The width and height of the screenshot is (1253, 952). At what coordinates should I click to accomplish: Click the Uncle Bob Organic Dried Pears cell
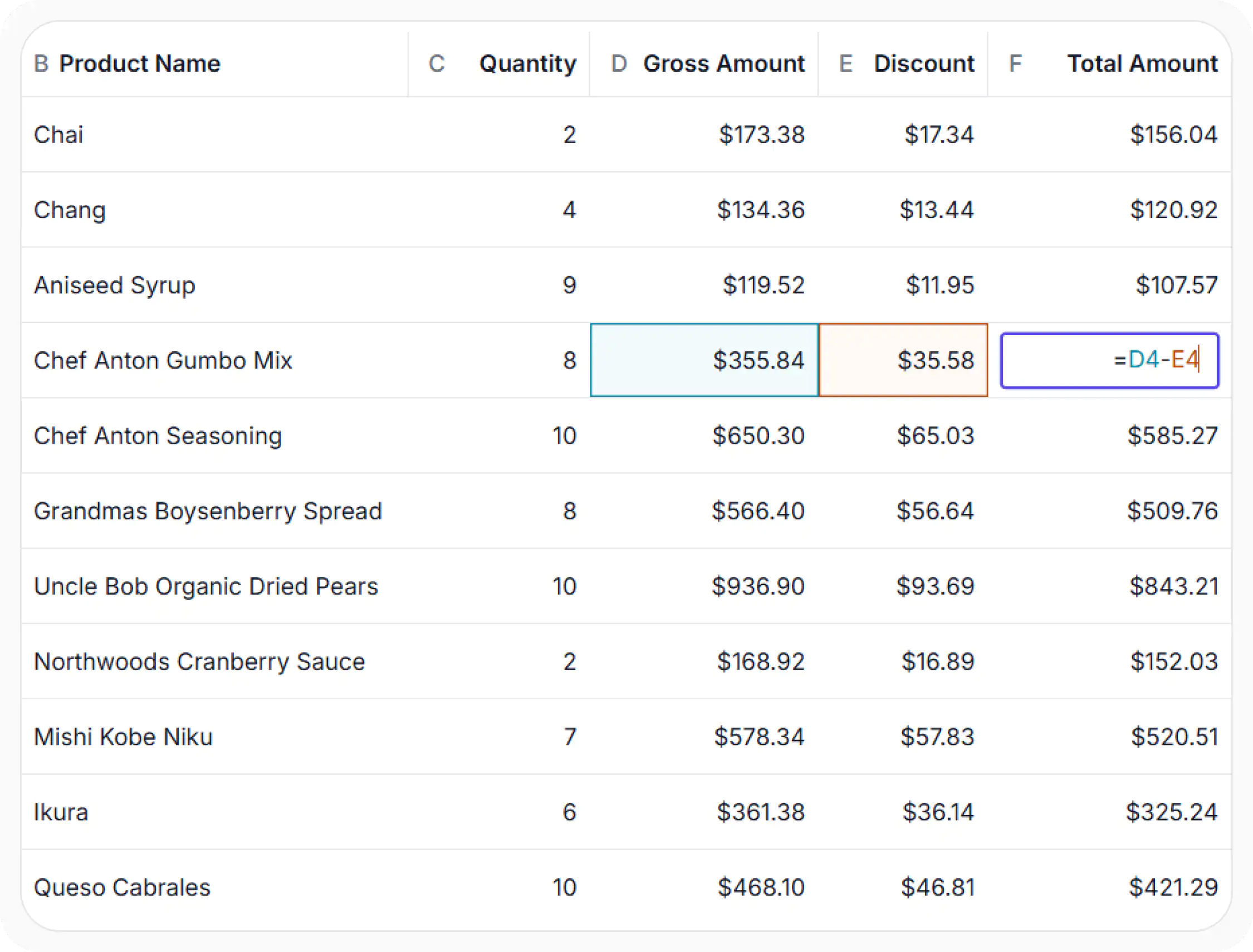click(x=214, y=586)
